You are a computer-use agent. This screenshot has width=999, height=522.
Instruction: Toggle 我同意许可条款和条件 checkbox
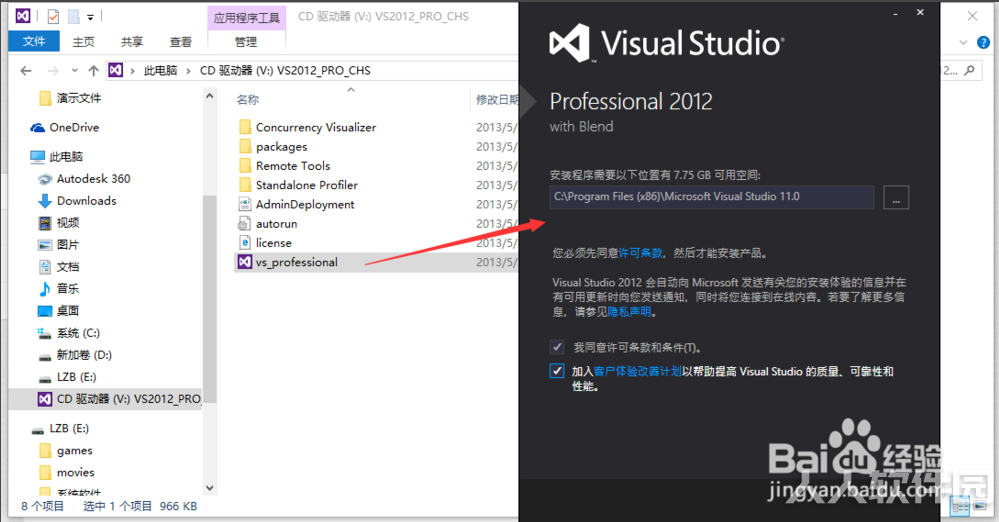click(x=557, y=347)
